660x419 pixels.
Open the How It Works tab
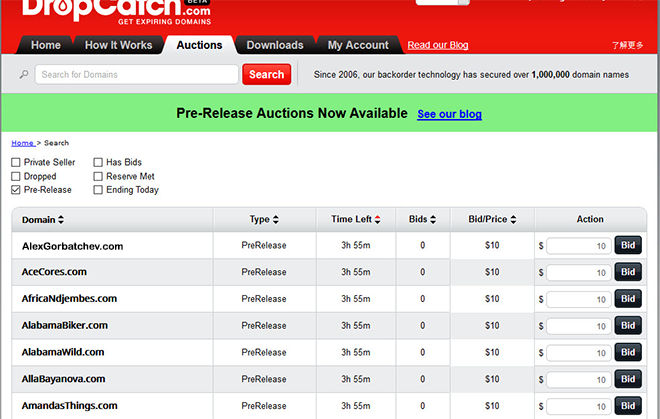(118, 45)
